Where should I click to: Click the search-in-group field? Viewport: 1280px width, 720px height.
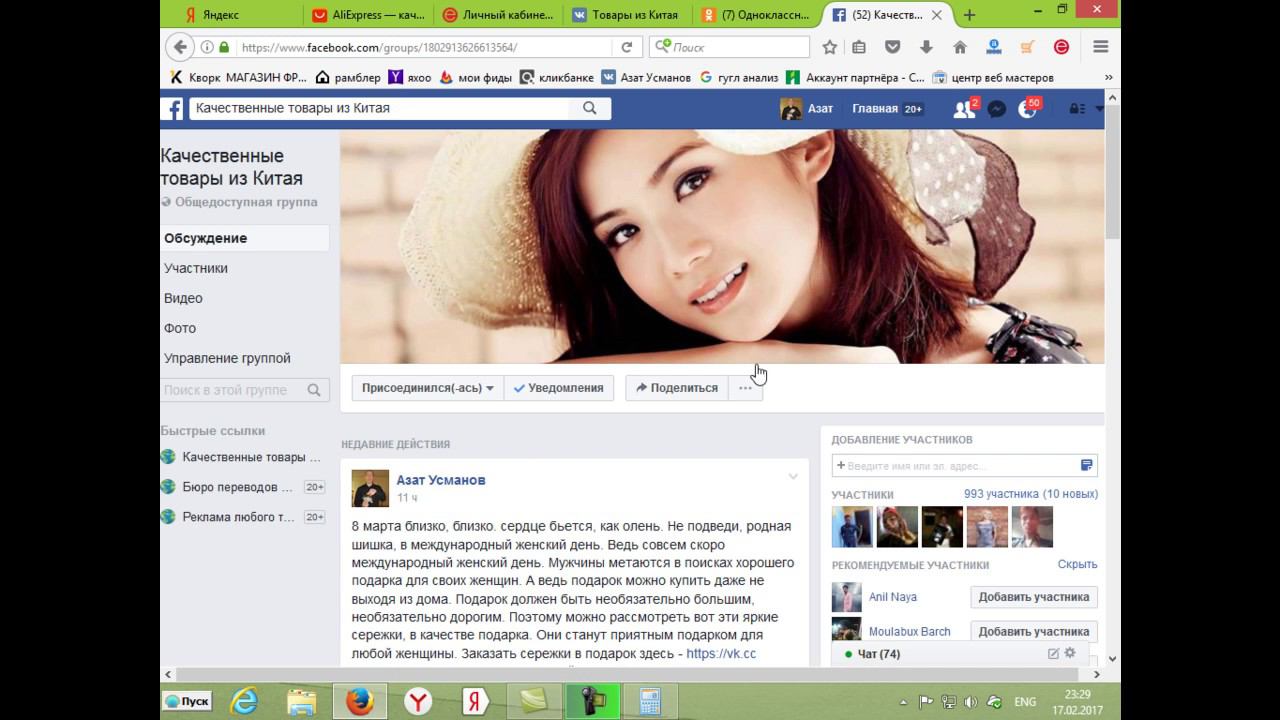(232, 390)
